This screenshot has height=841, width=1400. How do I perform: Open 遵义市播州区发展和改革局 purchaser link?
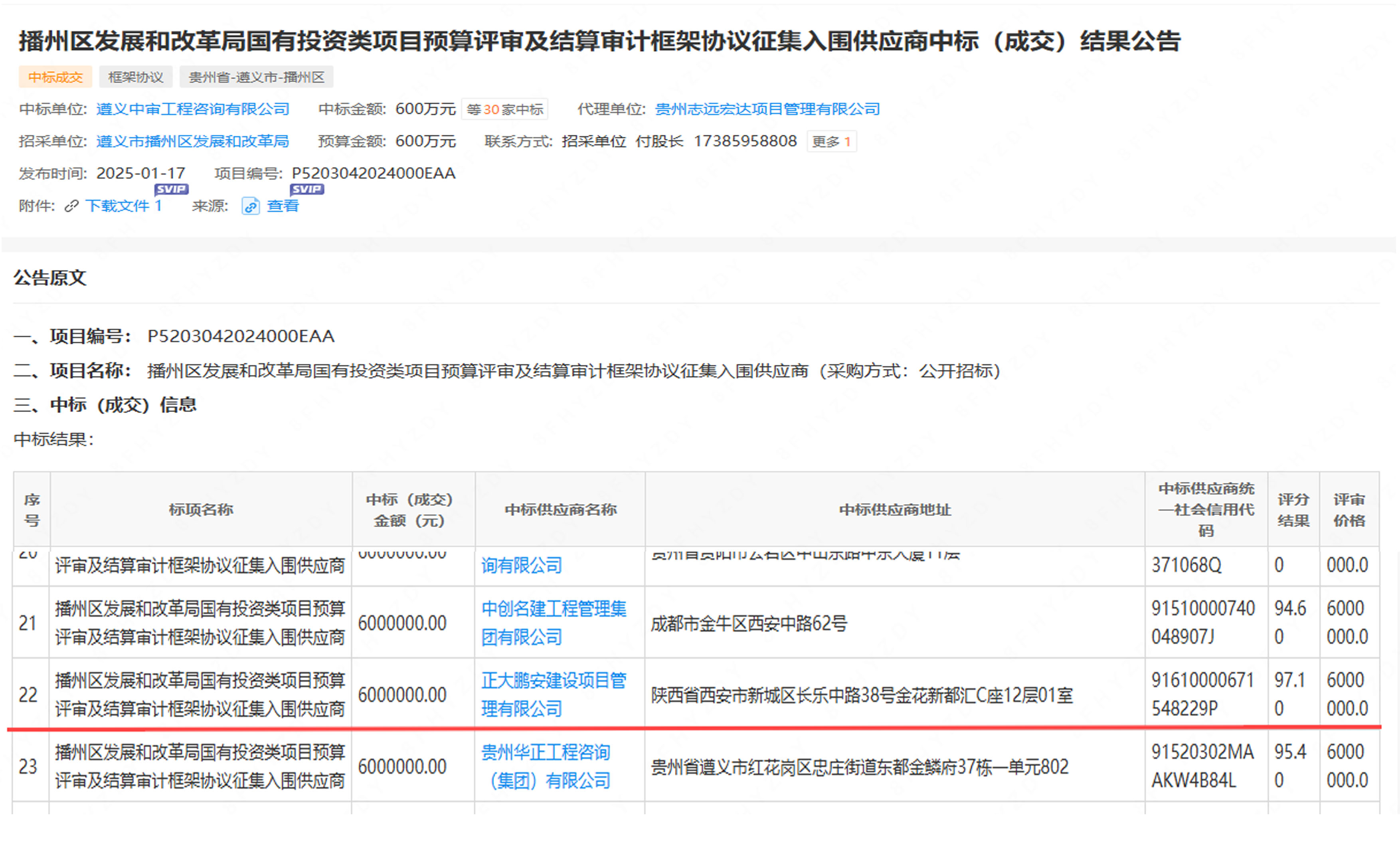(x=193, y=141)
